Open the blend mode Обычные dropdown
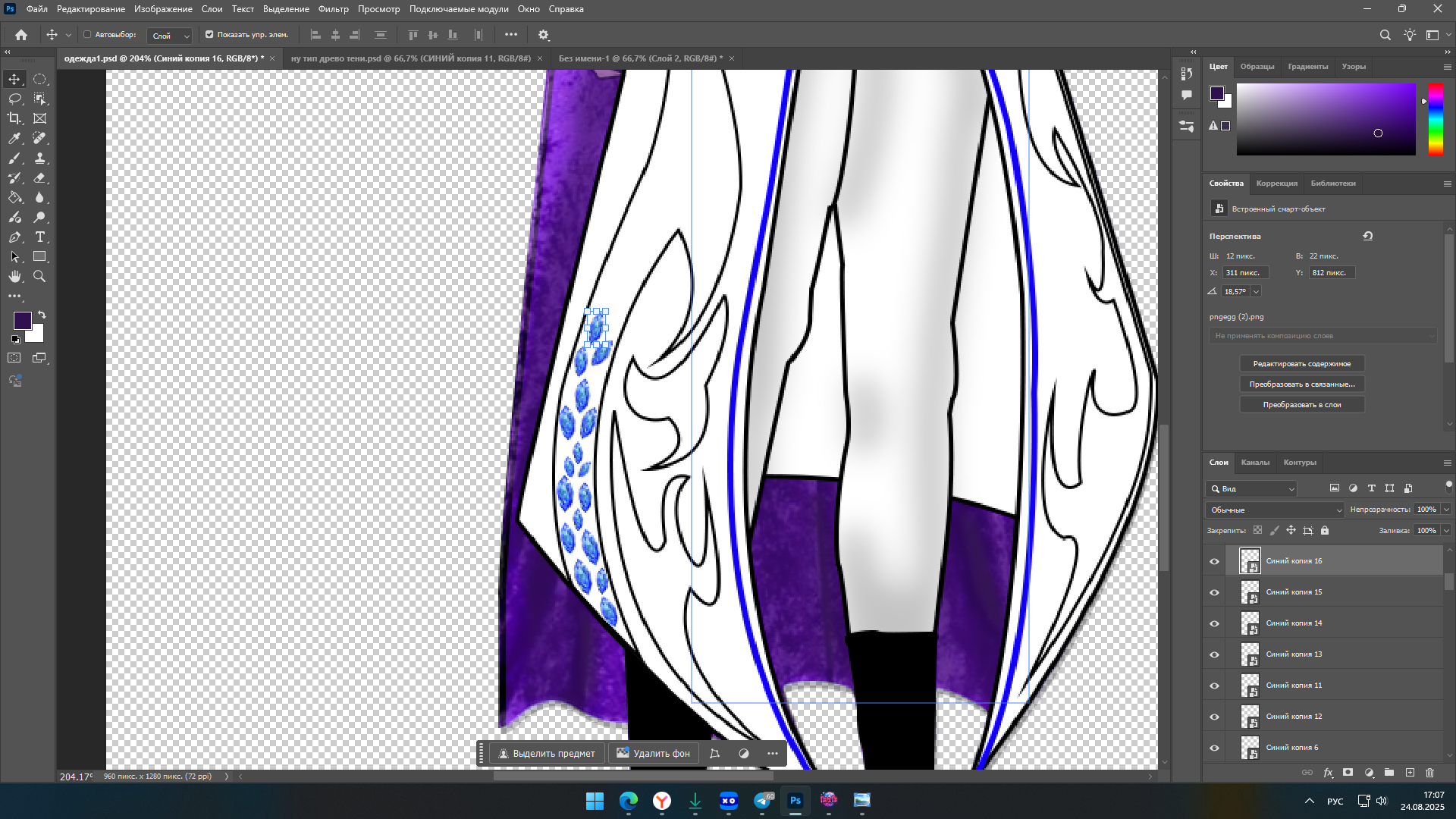This screenshot has height=819, width=1456. (1275, 510)
